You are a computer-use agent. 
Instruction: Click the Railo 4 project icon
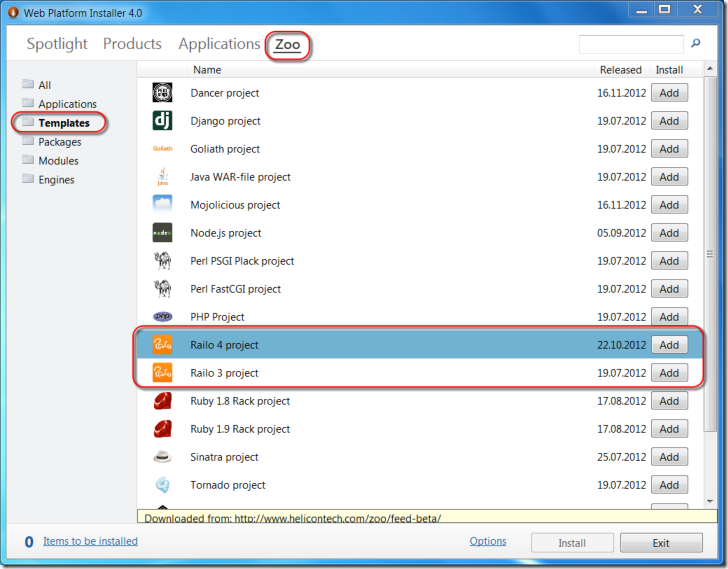click(162, 345)
